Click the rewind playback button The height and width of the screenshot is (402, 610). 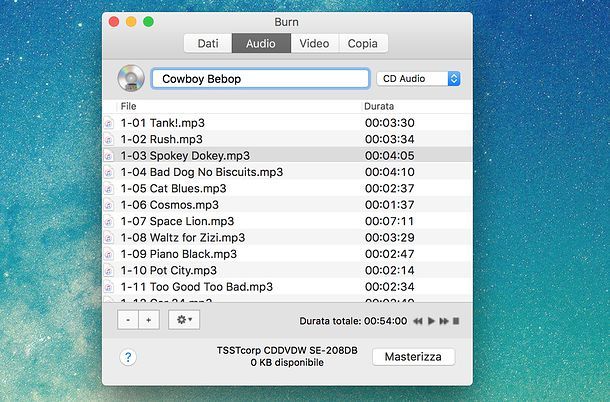pos(418,321)
